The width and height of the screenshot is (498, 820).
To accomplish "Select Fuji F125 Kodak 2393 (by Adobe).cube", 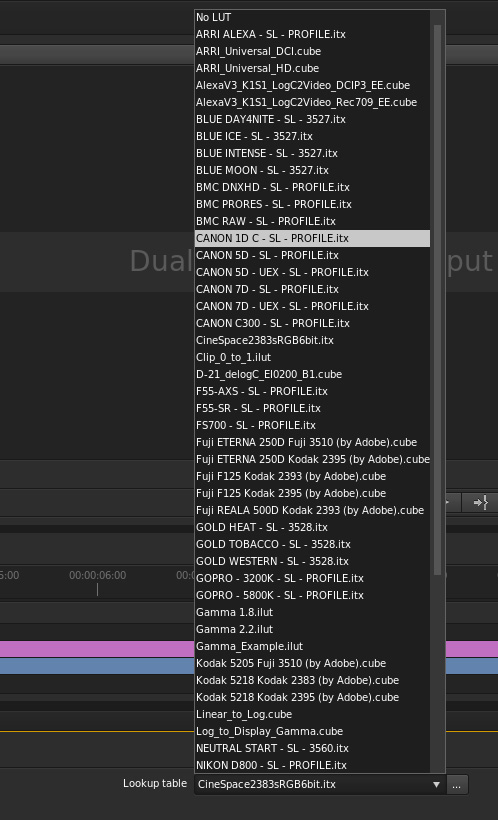I will coord(312,476).
